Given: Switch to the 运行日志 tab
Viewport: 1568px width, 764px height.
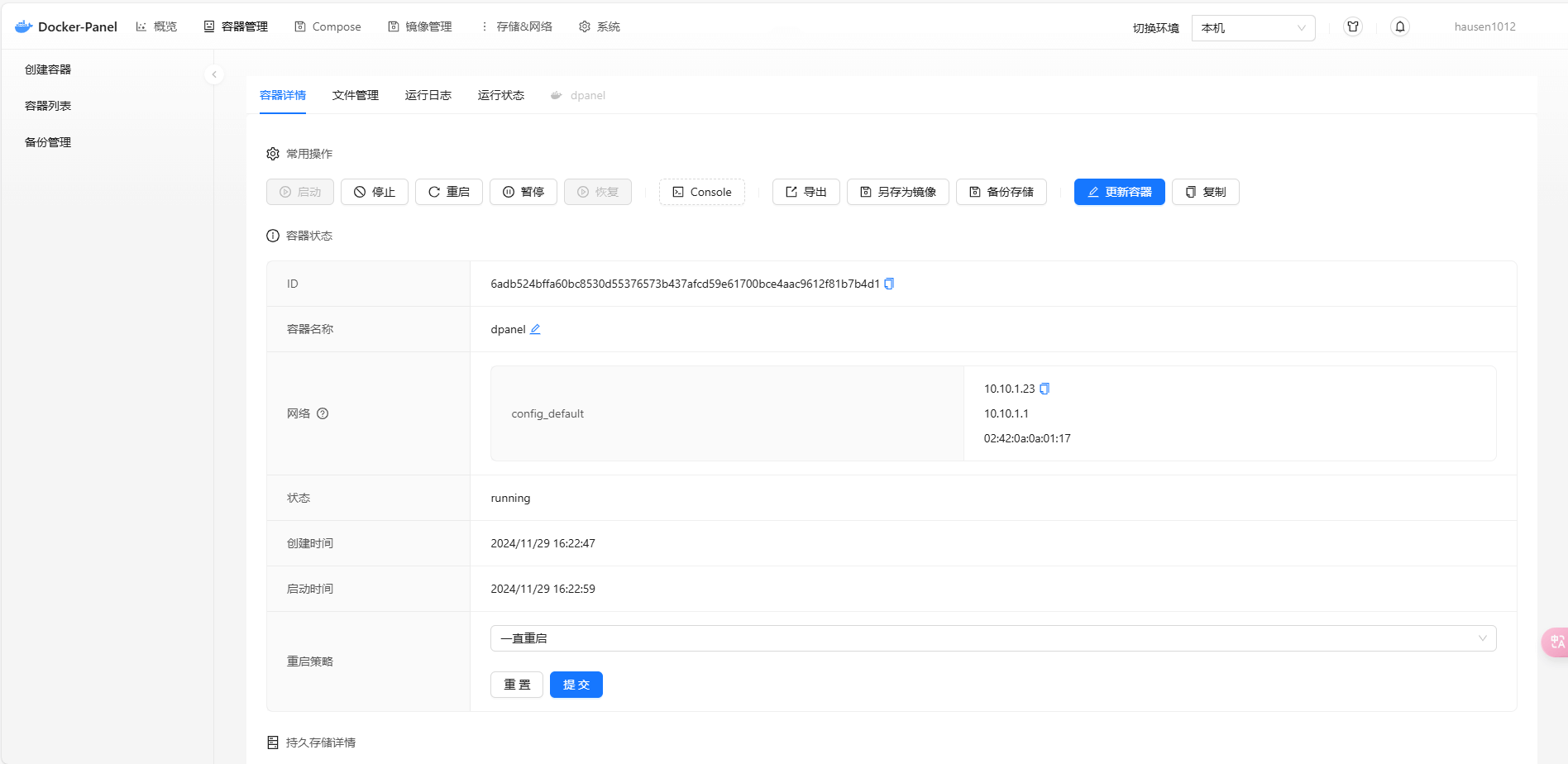Looking at the screenshot, I should (x=428, y=95).
